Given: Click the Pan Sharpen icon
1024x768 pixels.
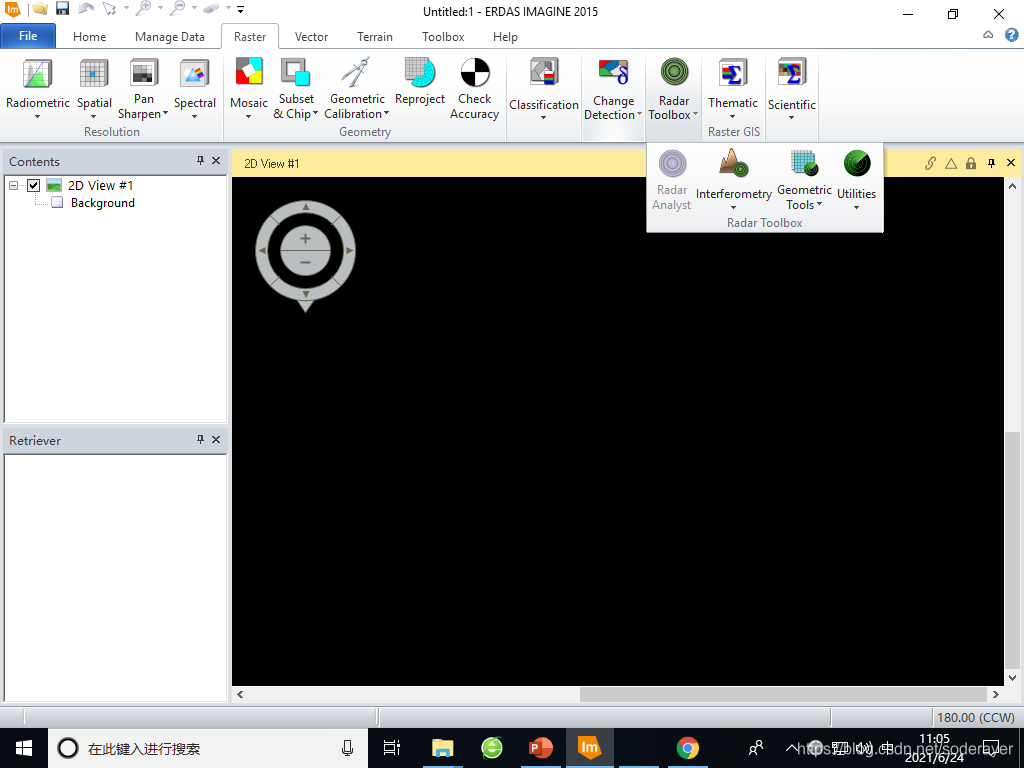Looking at the screenshot, I should pyautogui.click(x=143, y=72).
